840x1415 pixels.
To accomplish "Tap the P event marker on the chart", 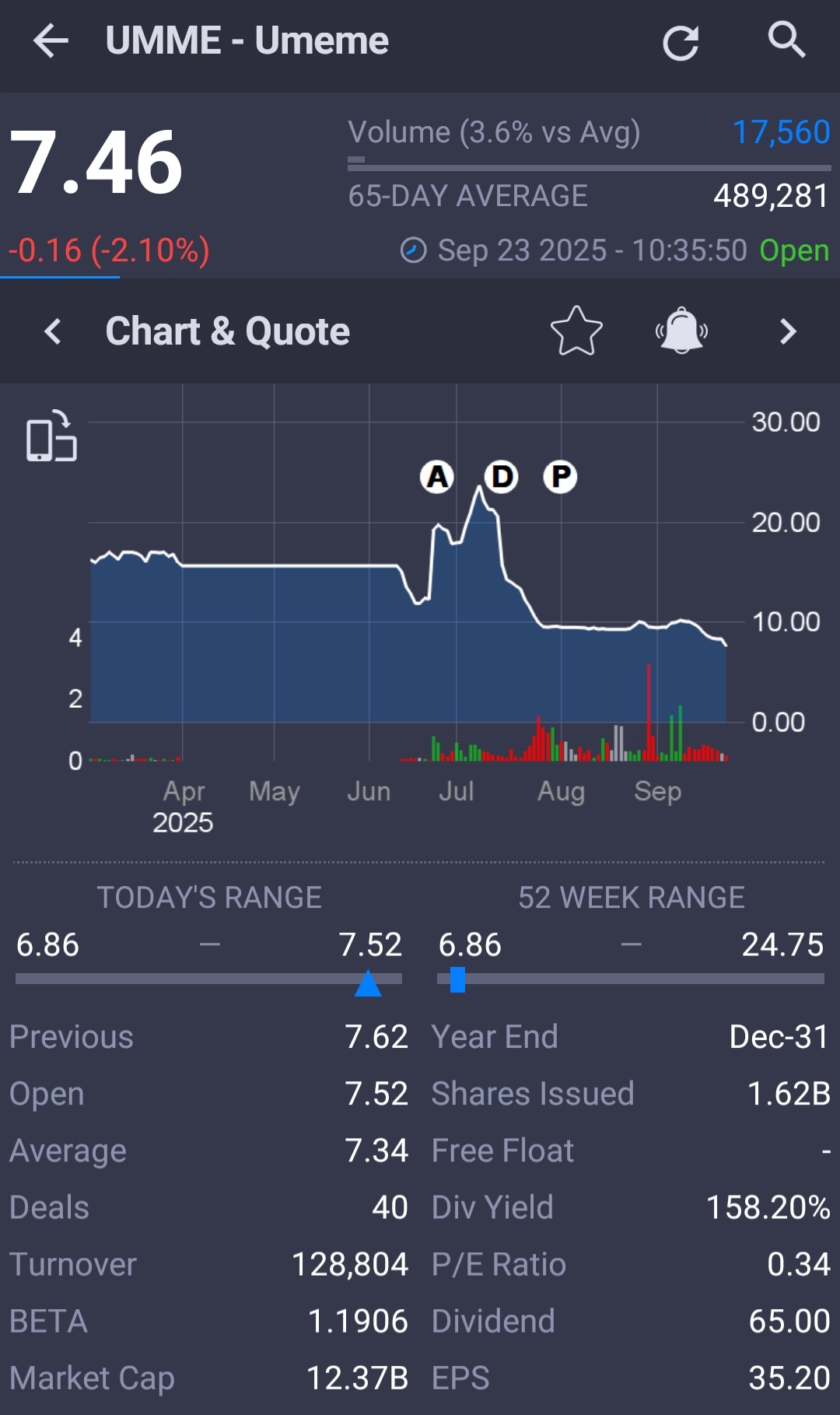I will click(x=560, y=476).
